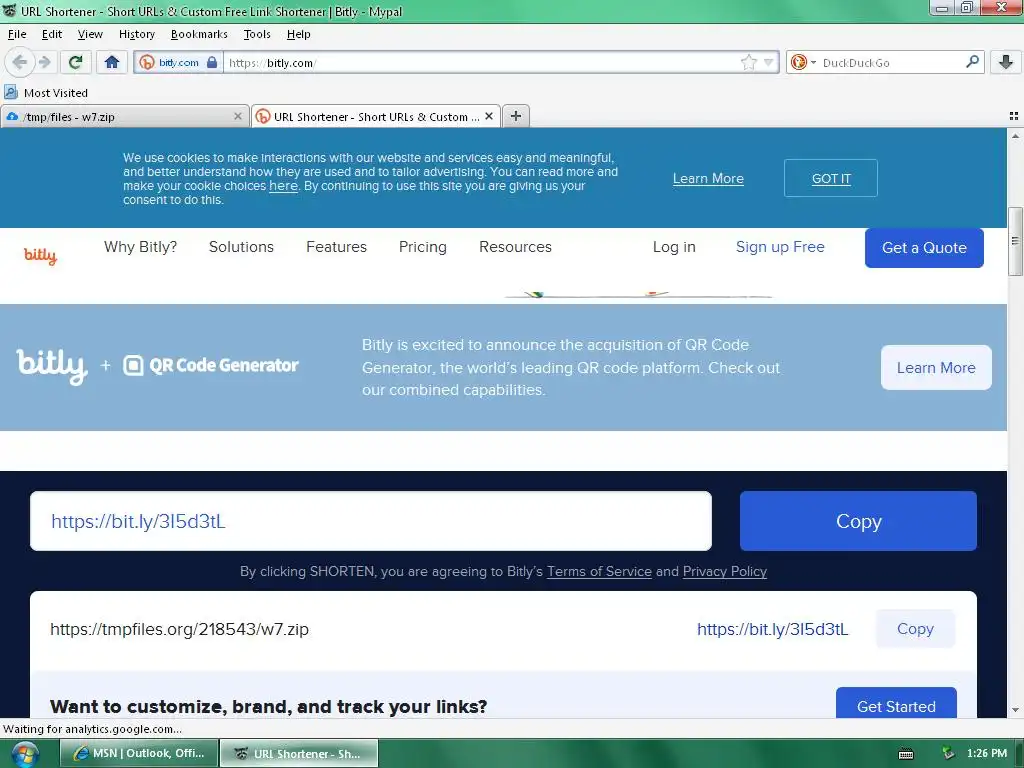Close the /tmp/files - w7.zip tab
The height and width of the screenshot is (768, 1024).
[x=238, y=116]
